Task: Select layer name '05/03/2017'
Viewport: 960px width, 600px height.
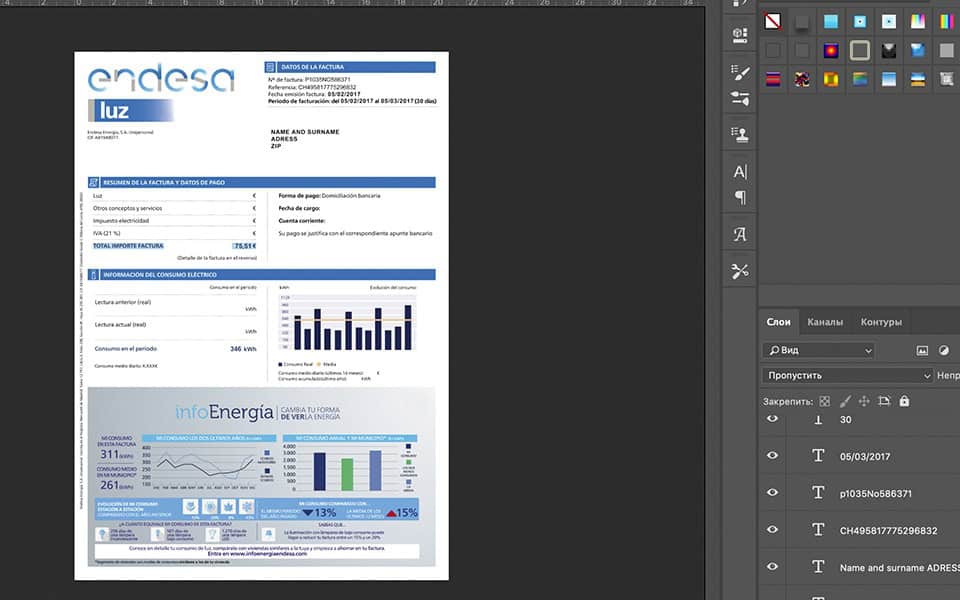Action: [864, 457]
